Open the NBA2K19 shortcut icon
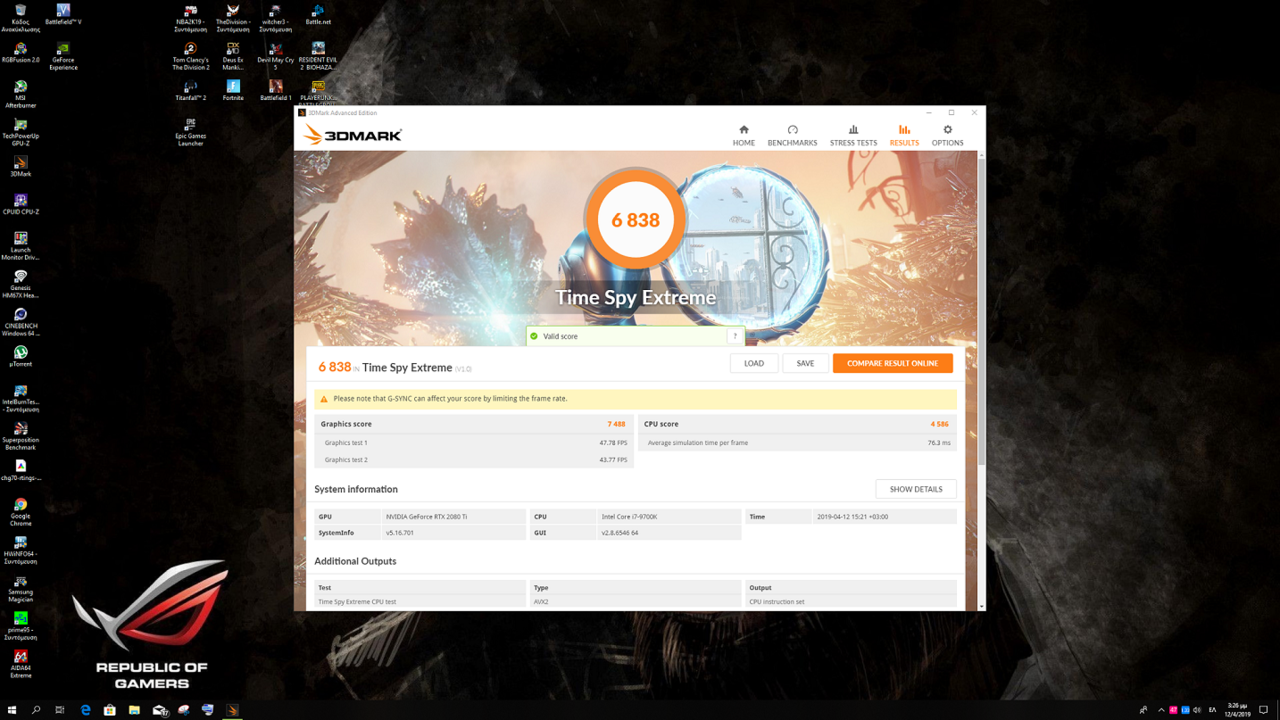The image size is (1280, 720). [x=190, y=18]
